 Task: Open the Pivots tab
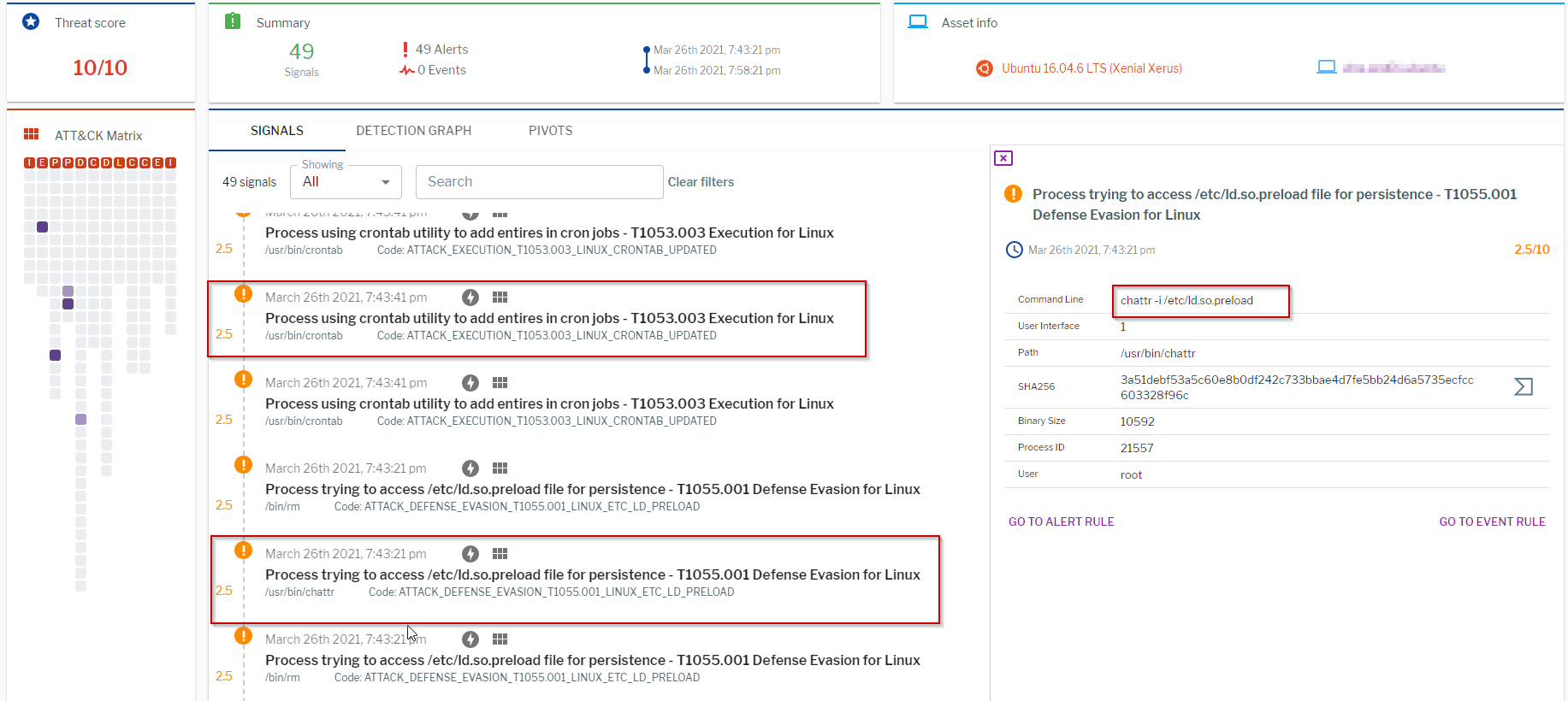550,131
